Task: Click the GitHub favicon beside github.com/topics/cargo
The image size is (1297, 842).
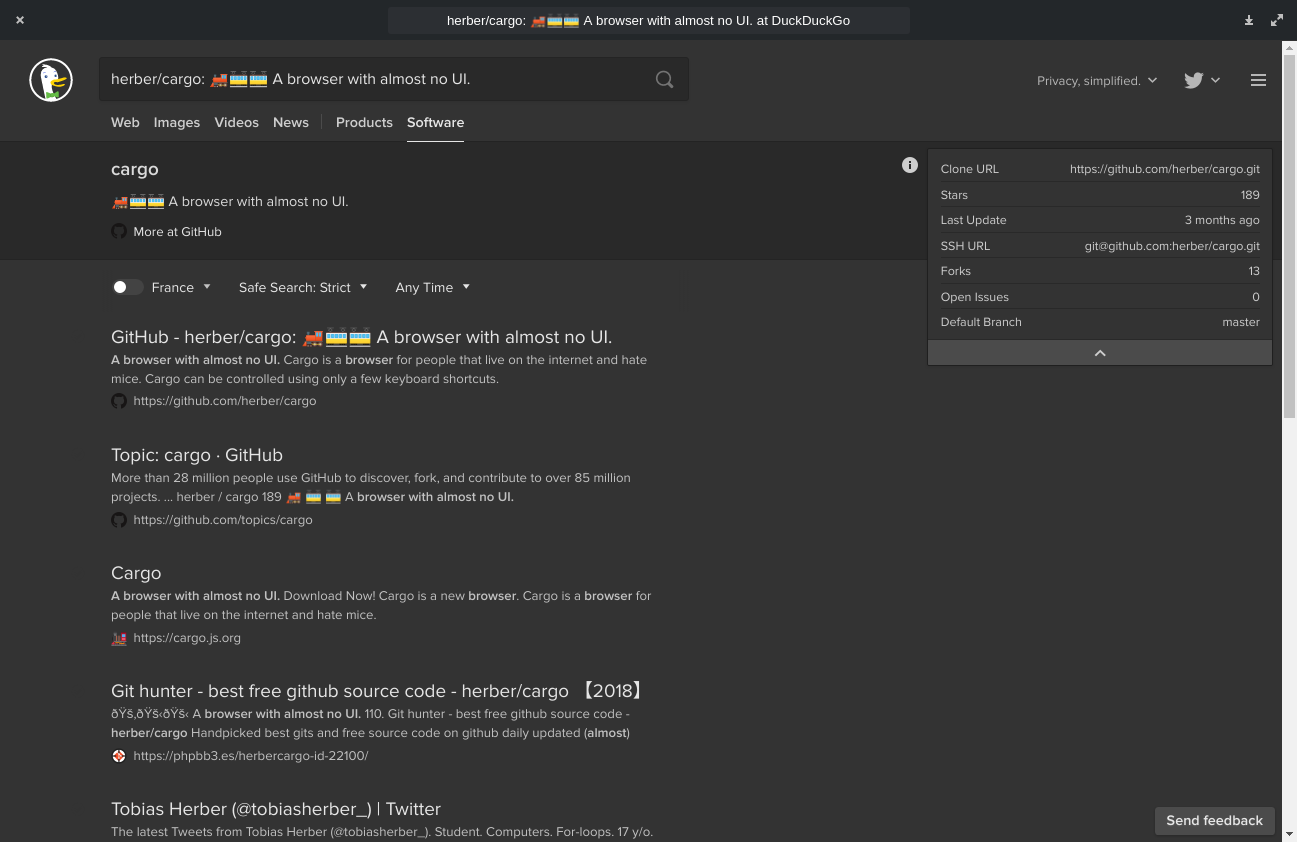Action: click(x=119, y=520)
